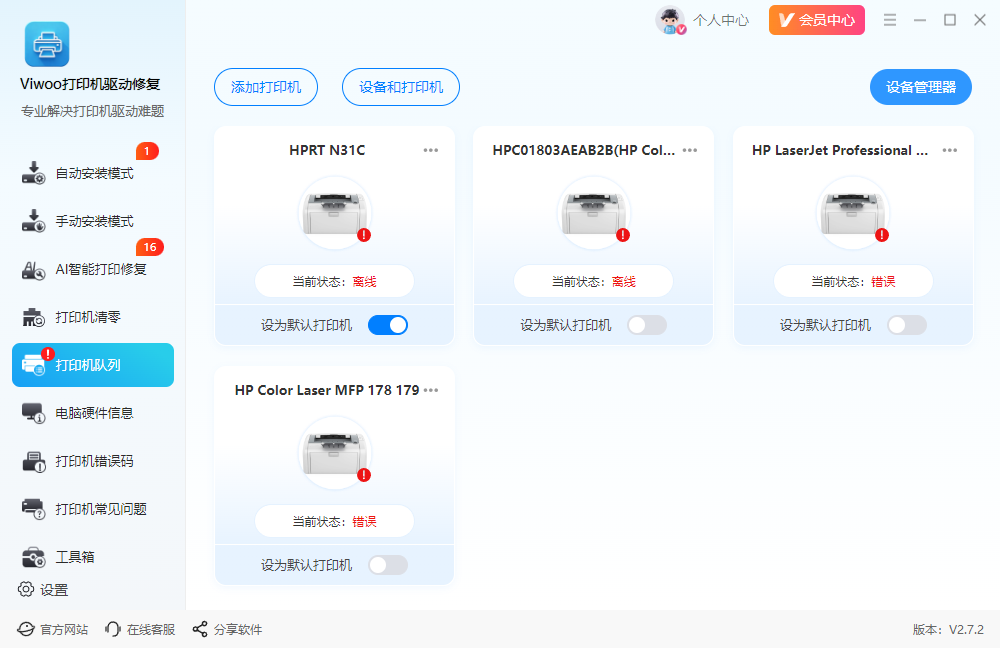This screenshot has height=650, width=1000.
Task: Open the hamburger main menu
Action: click(890, 20)
